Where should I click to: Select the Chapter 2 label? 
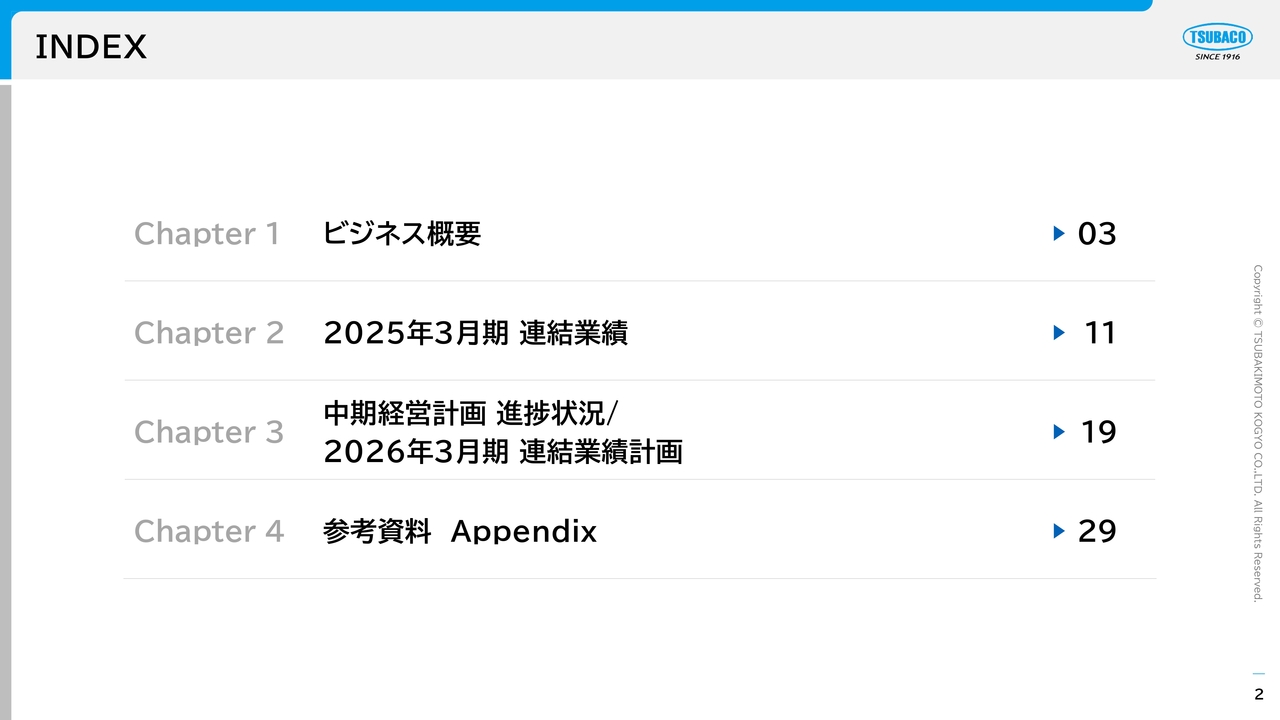pos(209,333)
